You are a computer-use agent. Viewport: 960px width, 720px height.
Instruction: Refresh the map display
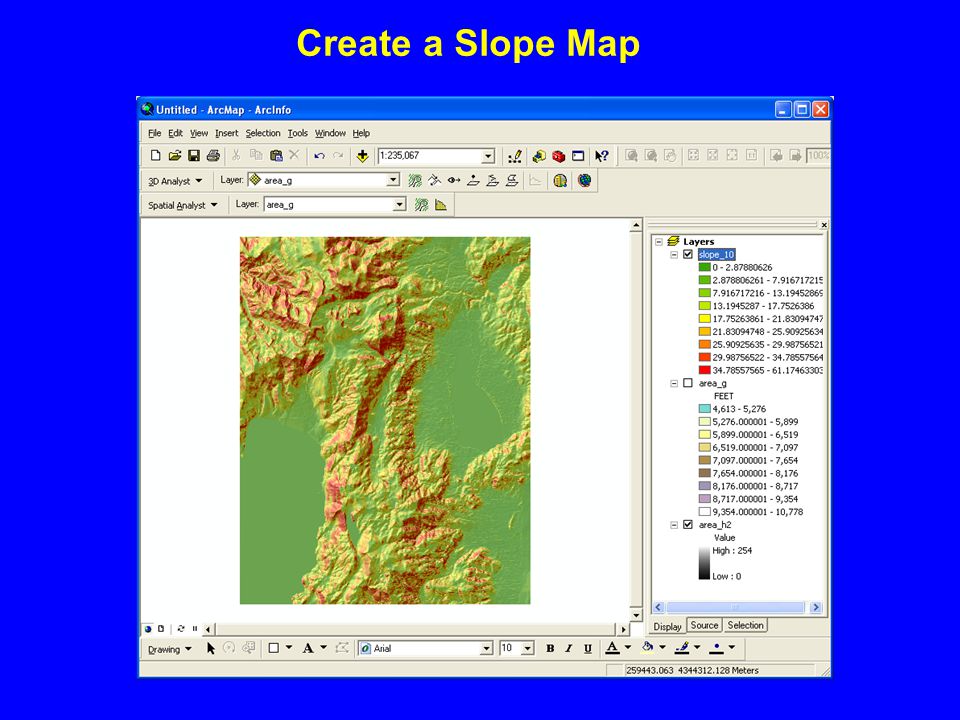(181, 628)
